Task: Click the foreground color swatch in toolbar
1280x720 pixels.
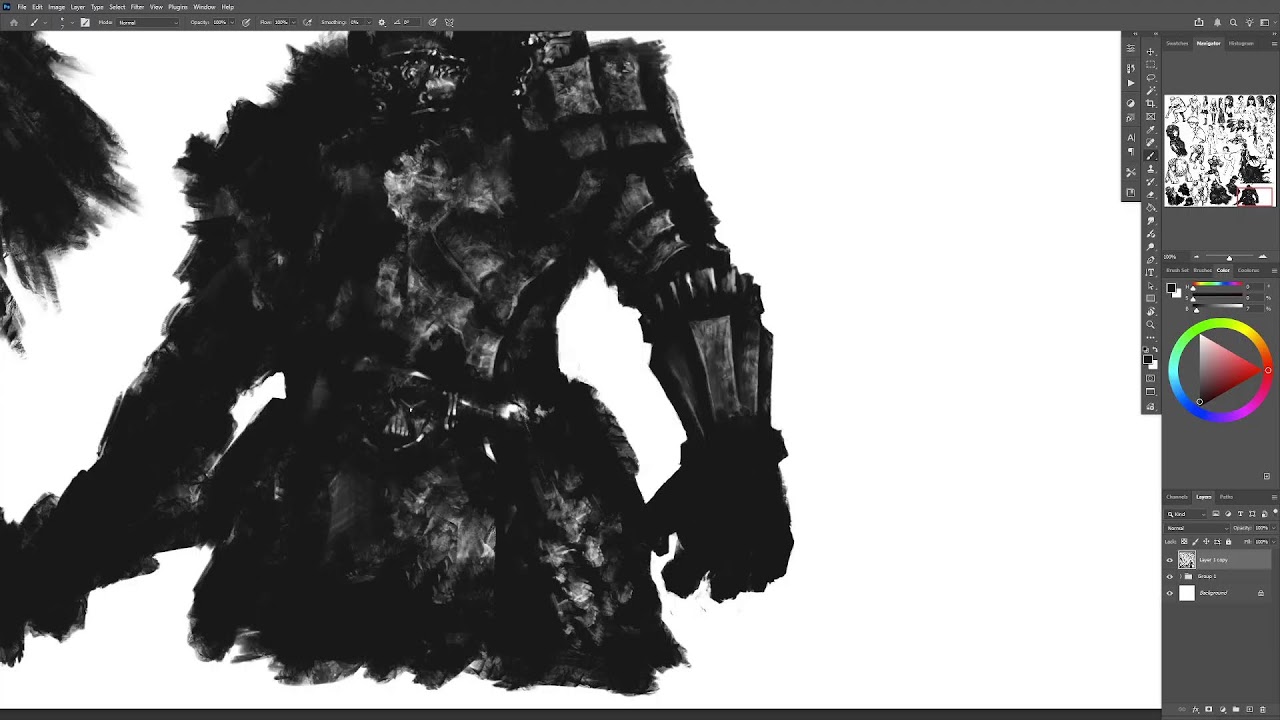Action: [1147, 359]
